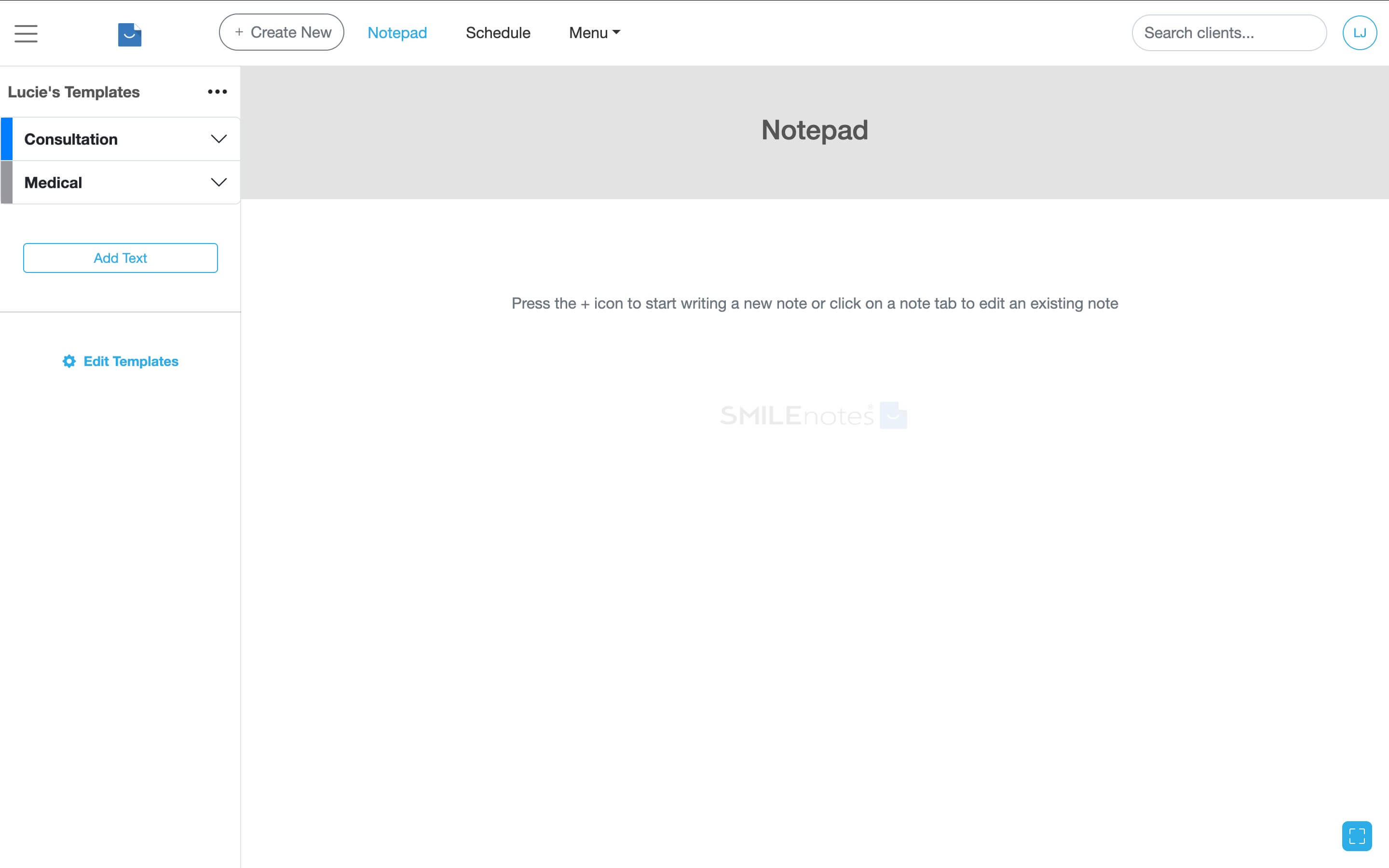Image resolution: width=1389 pixels, height=868 pixels.
Task: Click the SMILEnotes logo icon
Action: click(x=129, y=34)
